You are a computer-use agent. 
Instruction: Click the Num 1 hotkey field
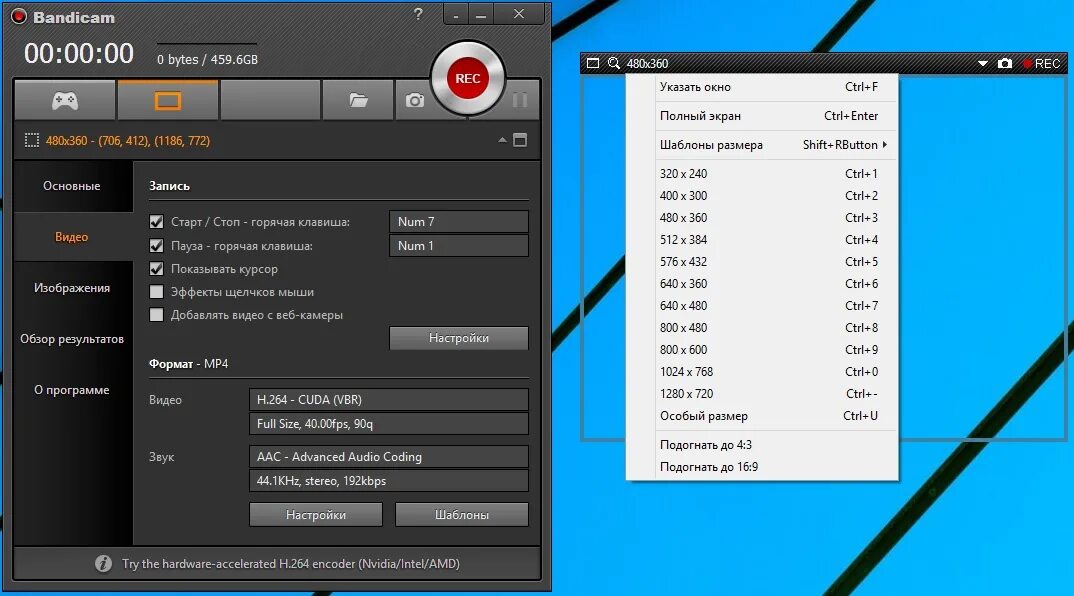(x=459, y=245)
